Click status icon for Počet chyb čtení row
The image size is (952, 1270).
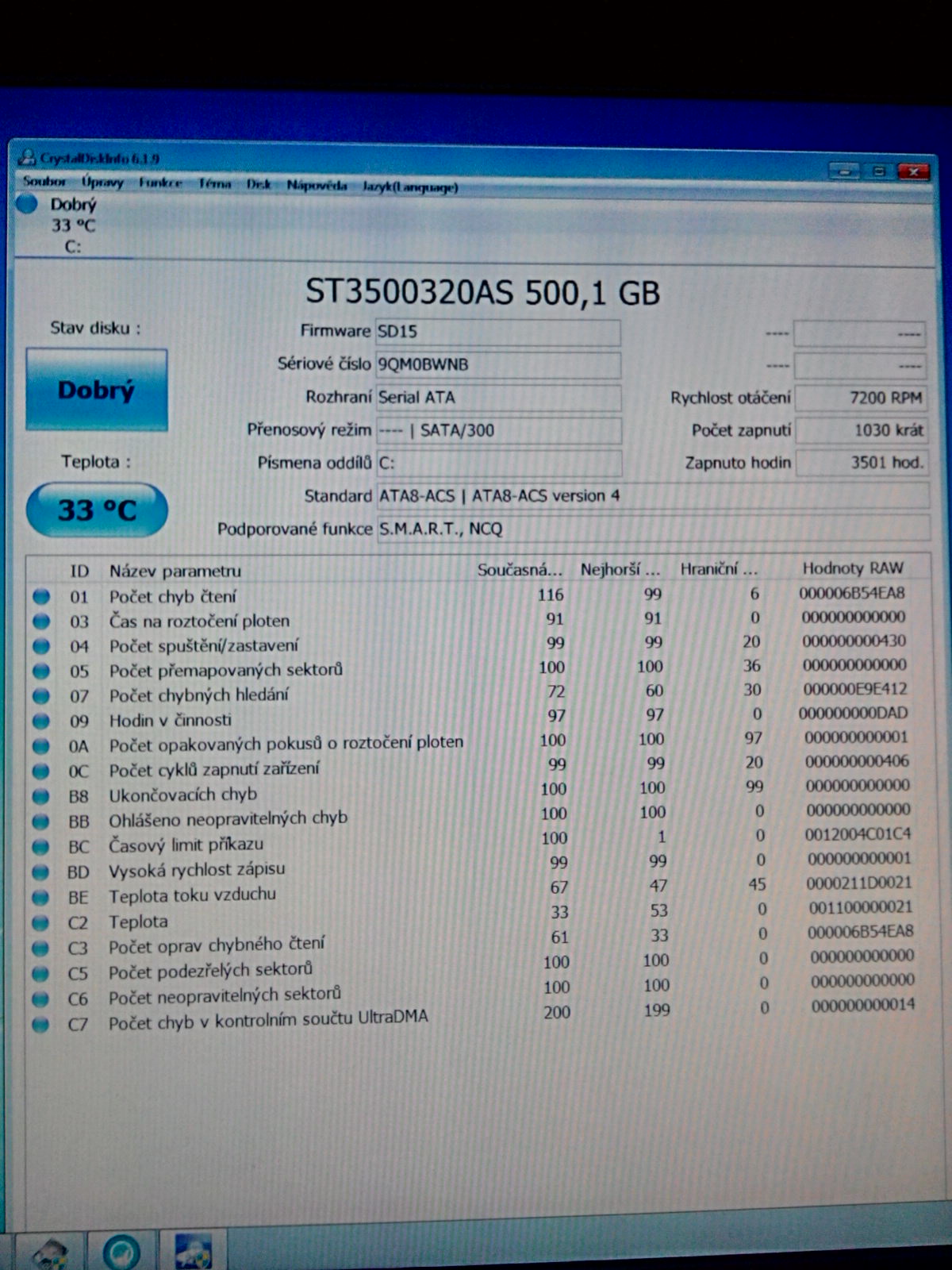[41, 596]
